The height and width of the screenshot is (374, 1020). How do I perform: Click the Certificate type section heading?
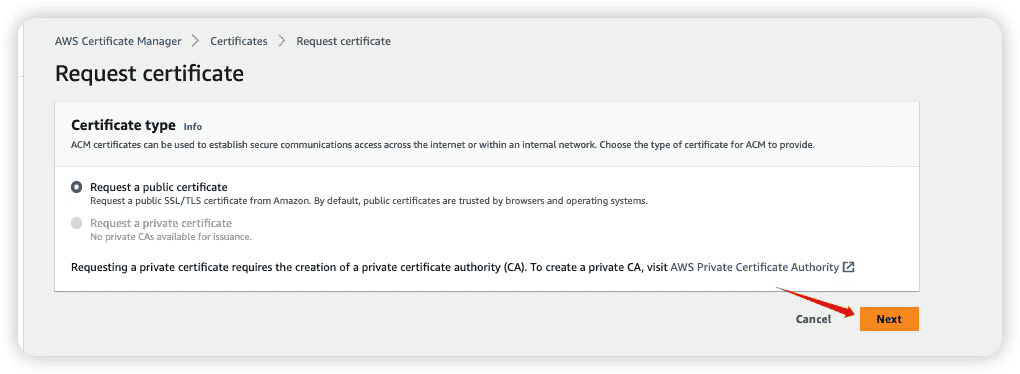coord(123,125)
